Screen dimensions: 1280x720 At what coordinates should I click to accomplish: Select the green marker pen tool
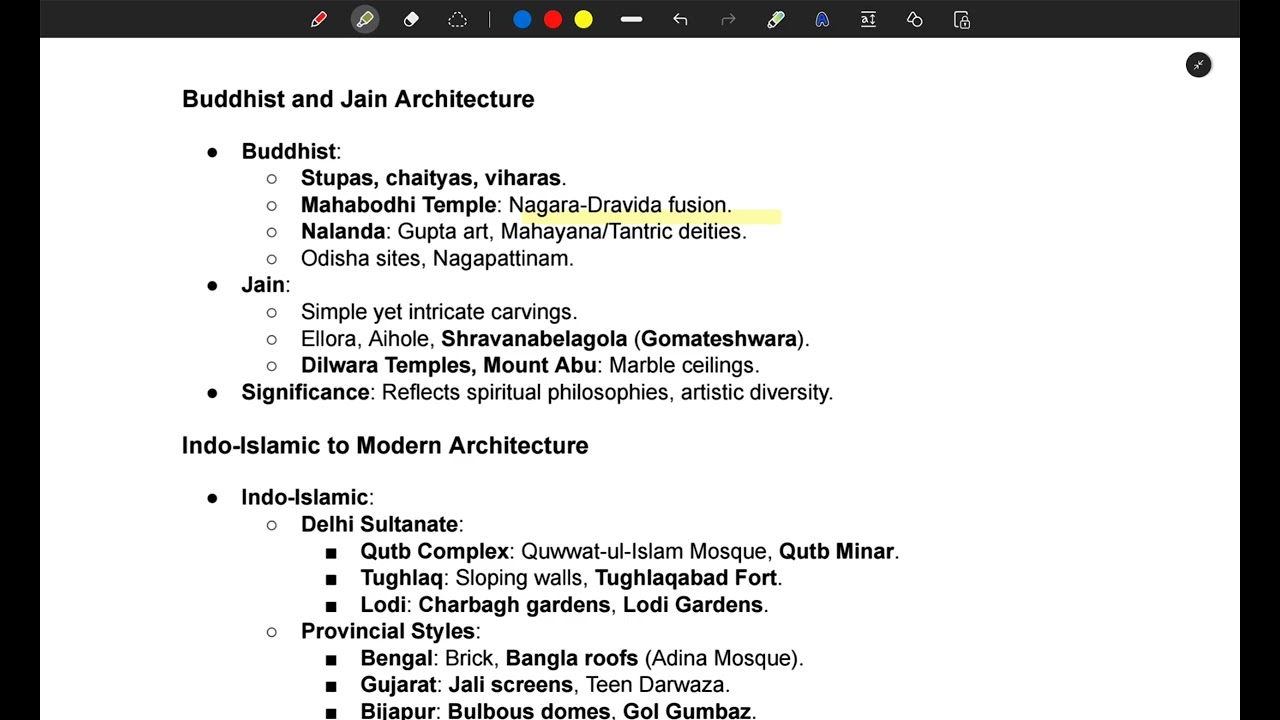click(x=776, y=19)
